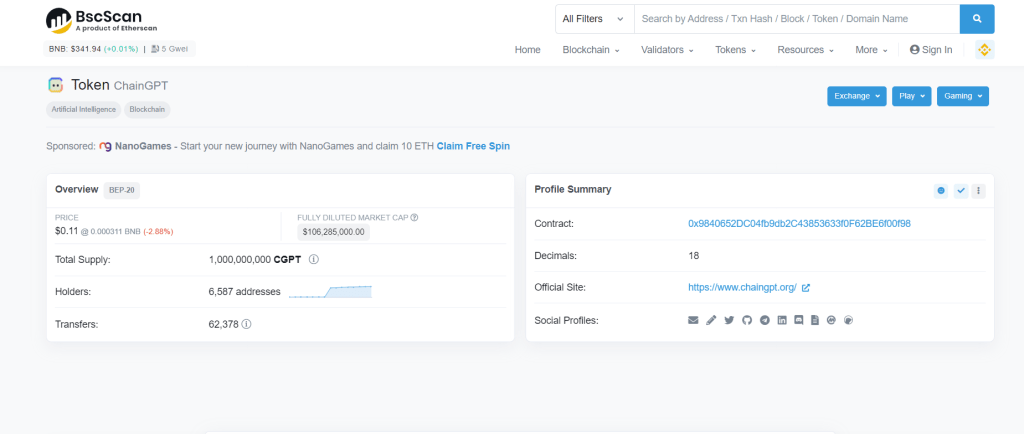Expand the Exchange dropdown button
The width and height of the screenshot is (1024, 434).
pos(857,96)
